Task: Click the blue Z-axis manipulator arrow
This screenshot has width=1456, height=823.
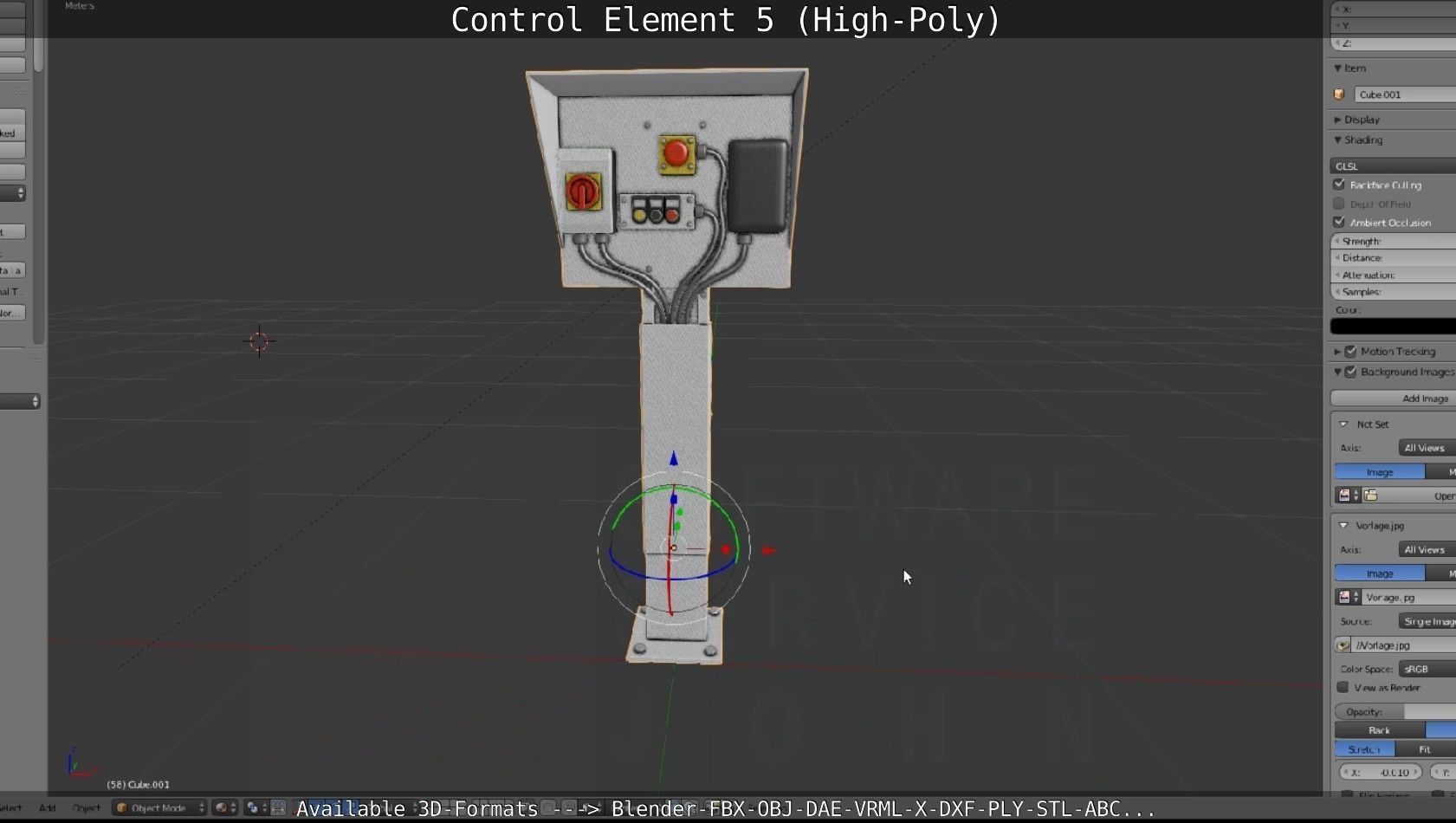Action: point(674,458)
